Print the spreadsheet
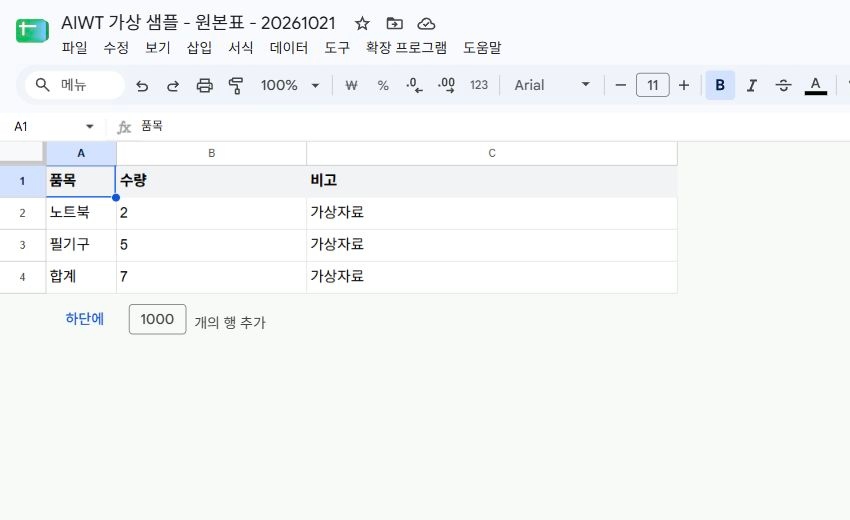Viewport: 850px width, 520px height. click(204, 85)
